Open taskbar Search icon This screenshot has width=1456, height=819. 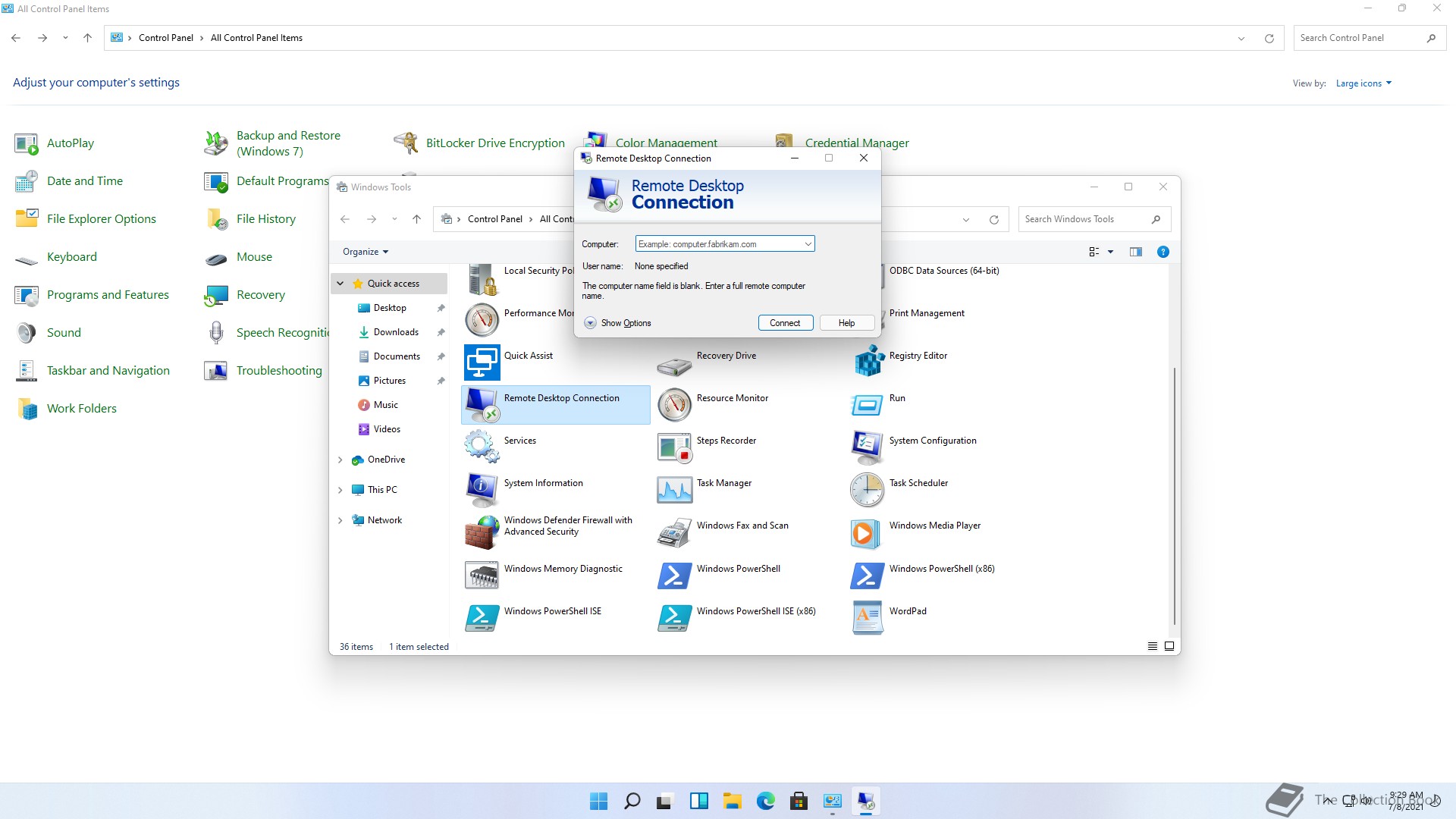(632, 801)
